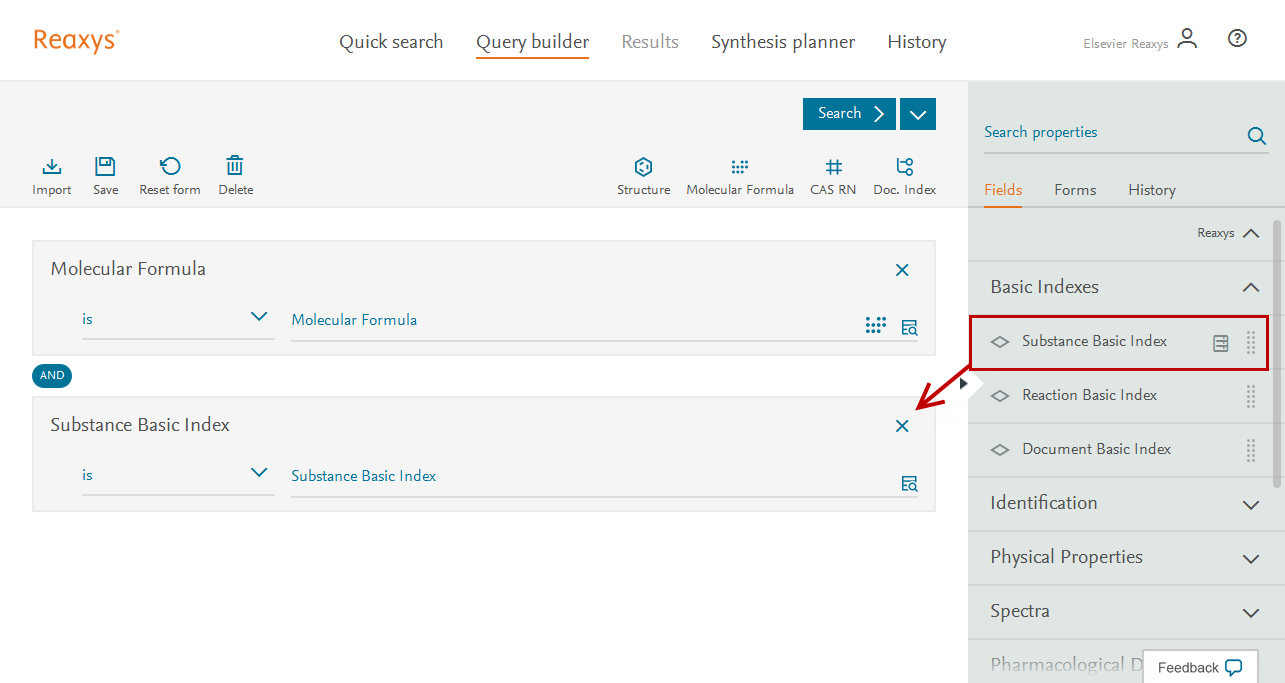
Task: Add CAS RN query field
Action: click(833, 167)
